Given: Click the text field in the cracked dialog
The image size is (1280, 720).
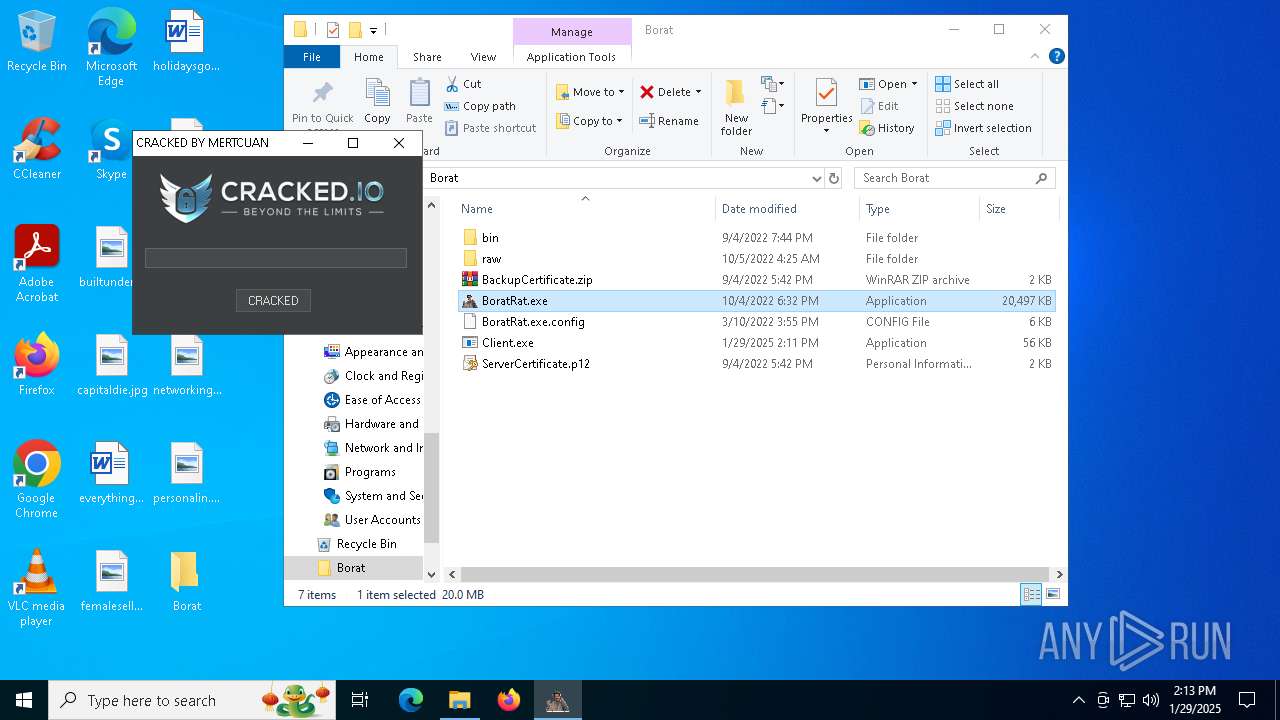Looking at the screenshot, I should coord(276,258).
